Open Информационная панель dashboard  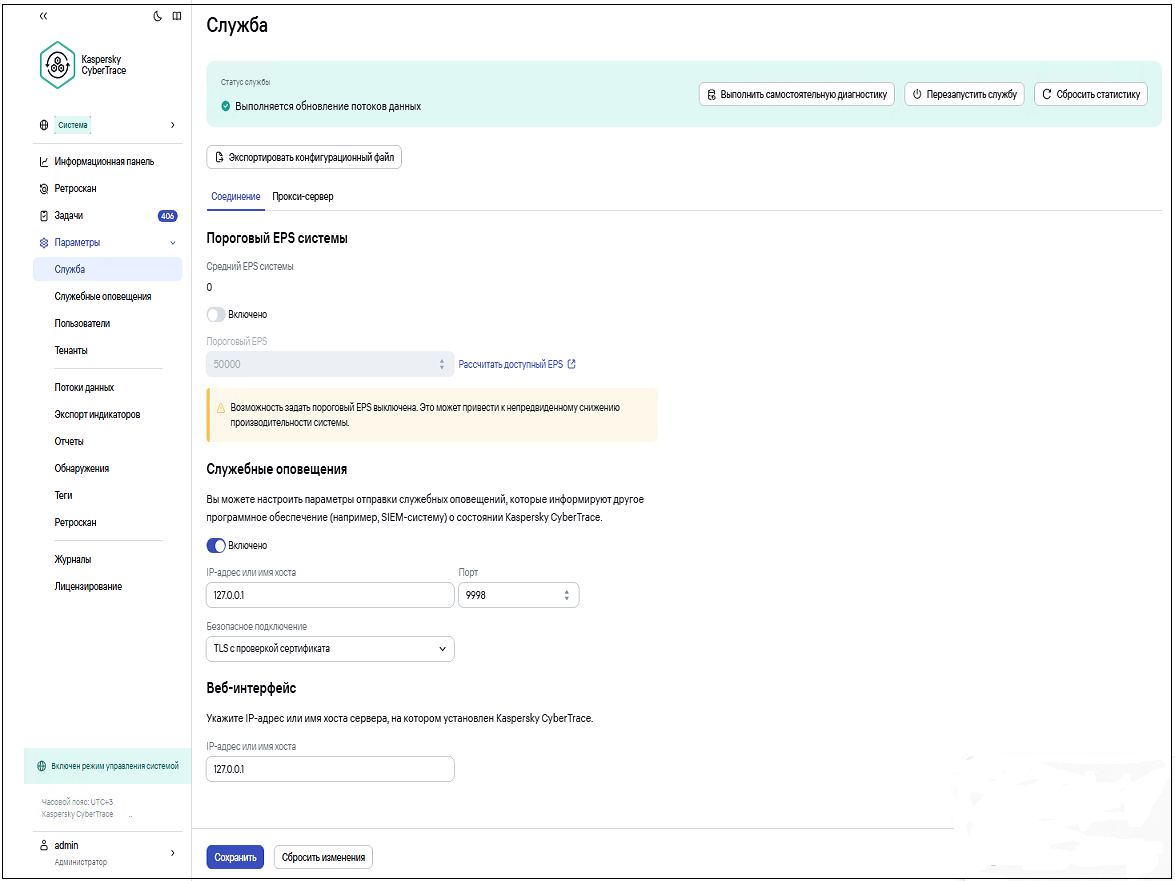point(104,162)
